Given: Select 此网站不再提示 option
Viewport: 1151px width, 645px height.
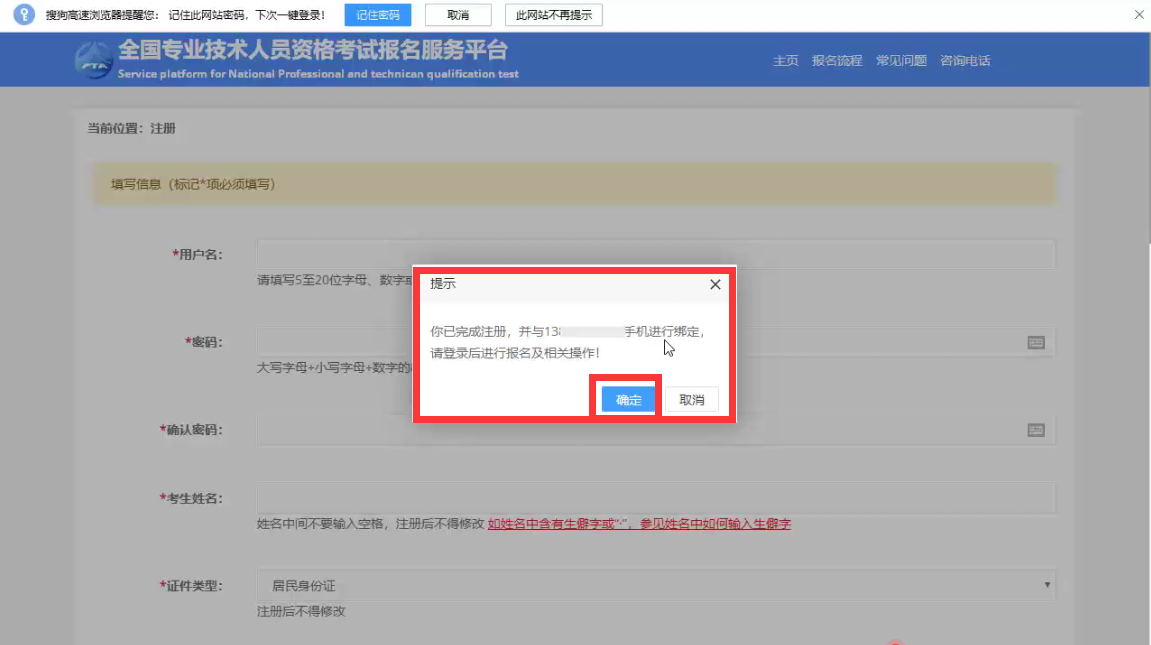Looking at the screenshot, I should pyautogui.click(x=553, y=15).
